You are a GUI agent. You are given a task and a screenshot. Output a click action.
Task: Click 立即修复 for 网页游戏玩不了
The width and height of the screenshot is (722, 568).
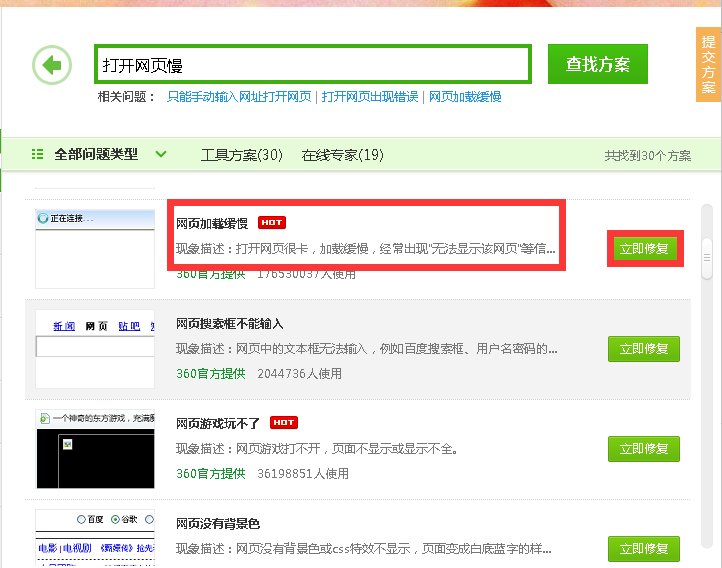[x=644, y=449]
